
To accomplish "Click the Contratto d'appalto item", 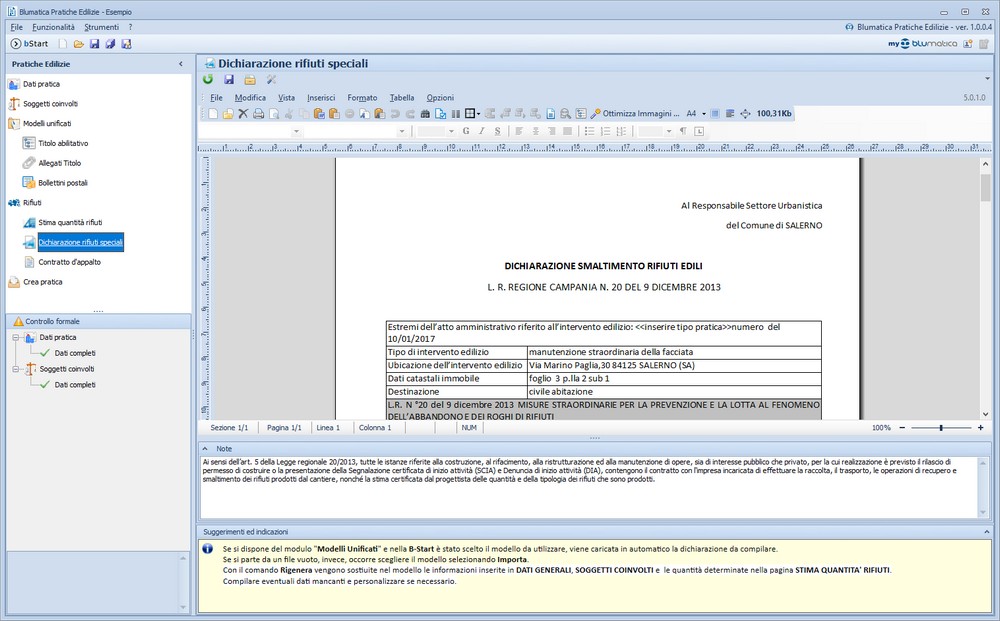I will point(70,262).
